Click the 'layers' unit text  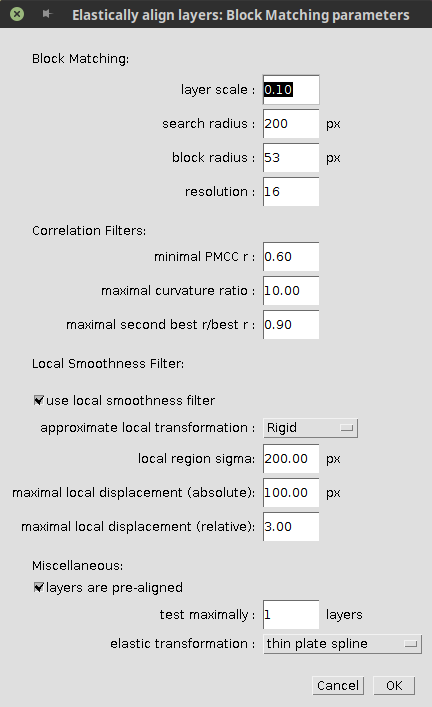[344, 615]
